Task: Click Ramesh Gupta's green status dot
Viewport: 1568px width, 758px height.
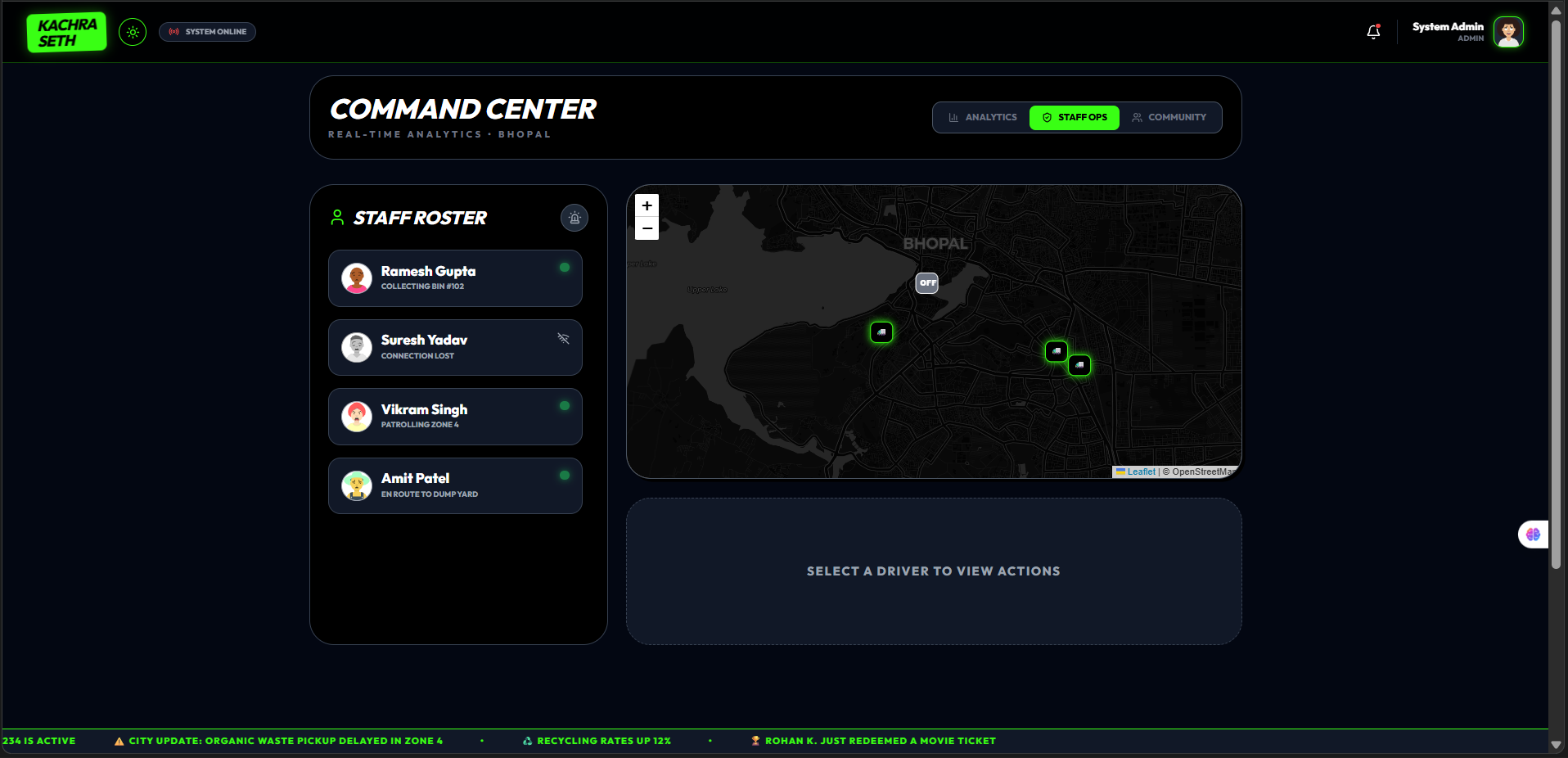Action: (x=564, y=268)
